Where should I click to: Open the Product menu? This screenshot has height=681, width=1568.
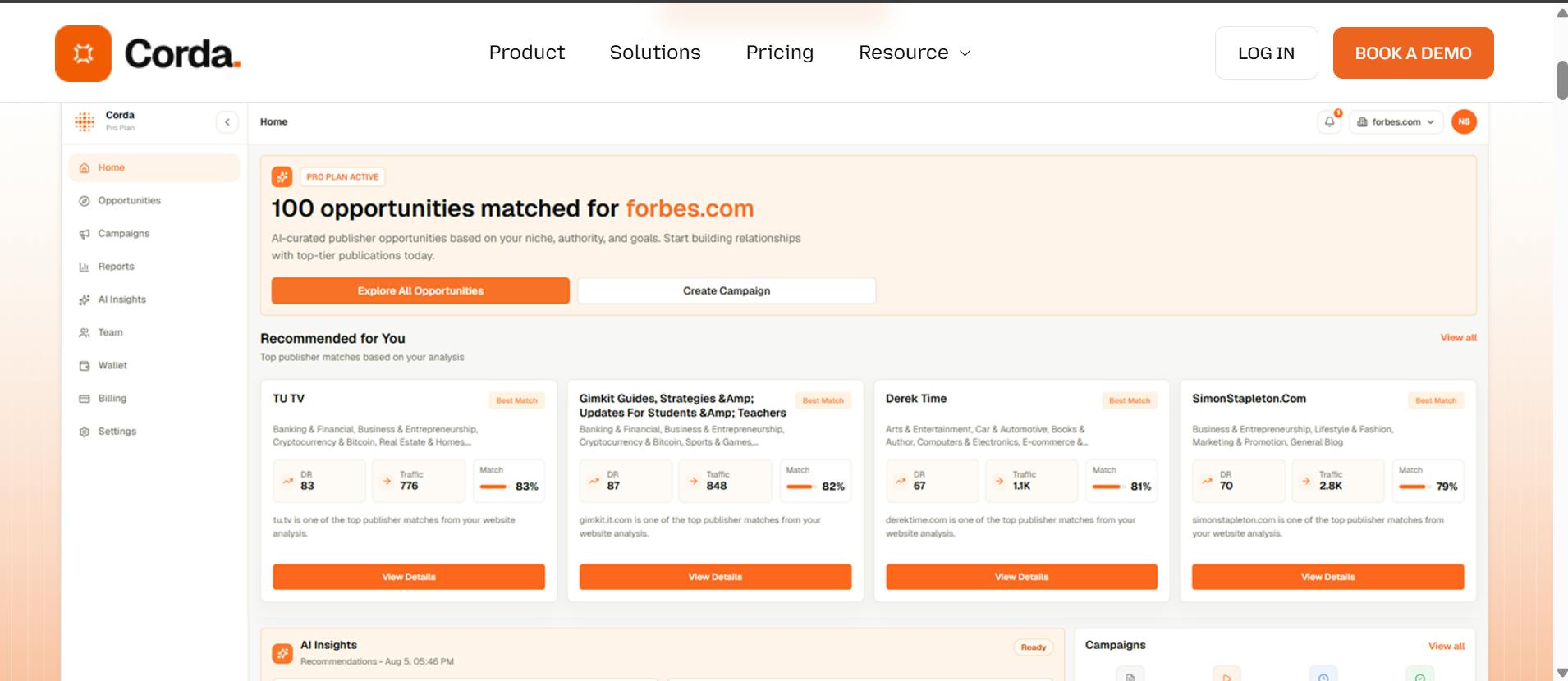point(527,53)
